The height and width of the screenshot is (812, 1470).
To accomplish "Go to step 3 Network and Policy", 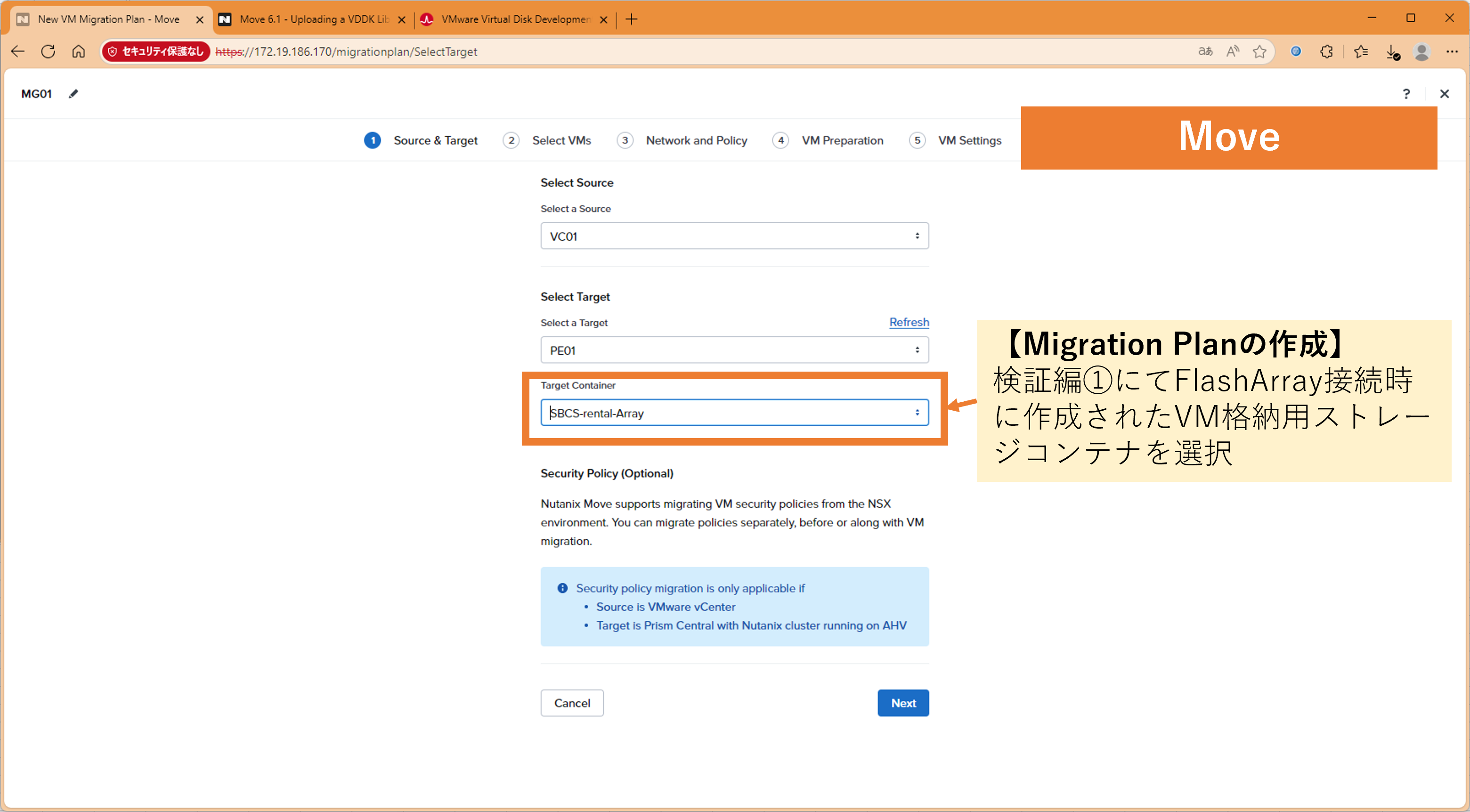I will 682,140.
